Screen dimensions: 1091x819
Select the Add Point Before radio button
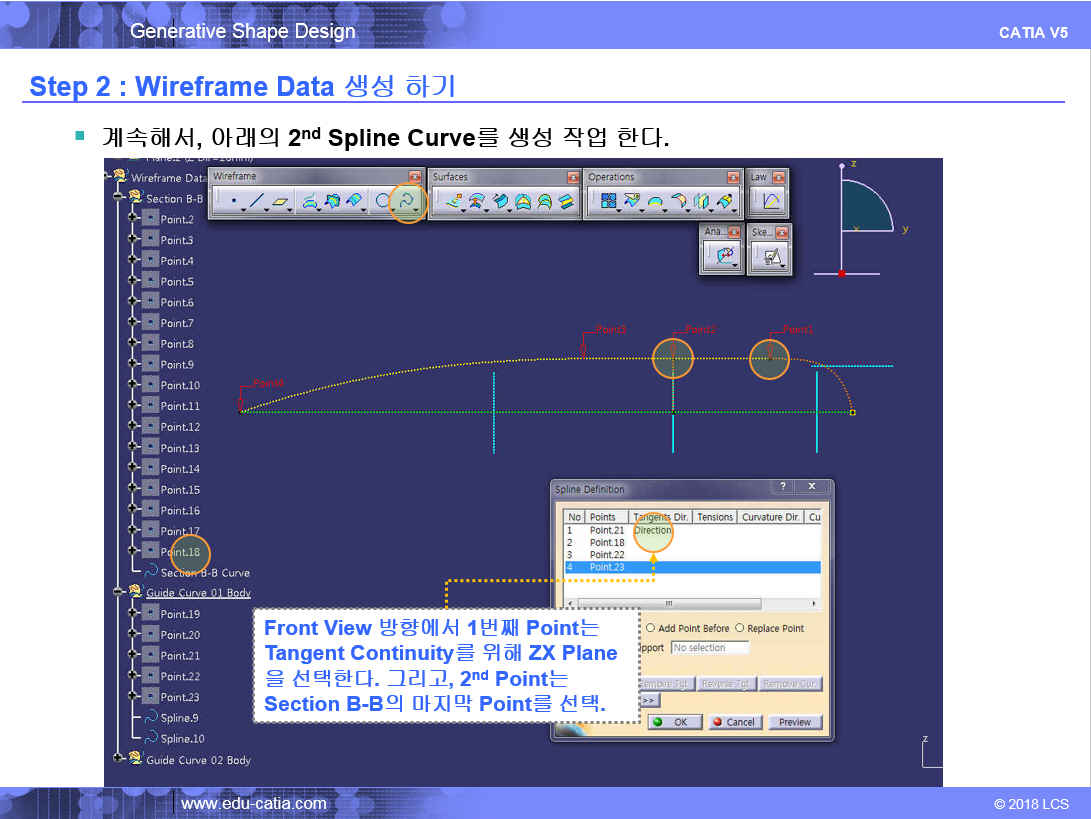[x=651, y=628]
